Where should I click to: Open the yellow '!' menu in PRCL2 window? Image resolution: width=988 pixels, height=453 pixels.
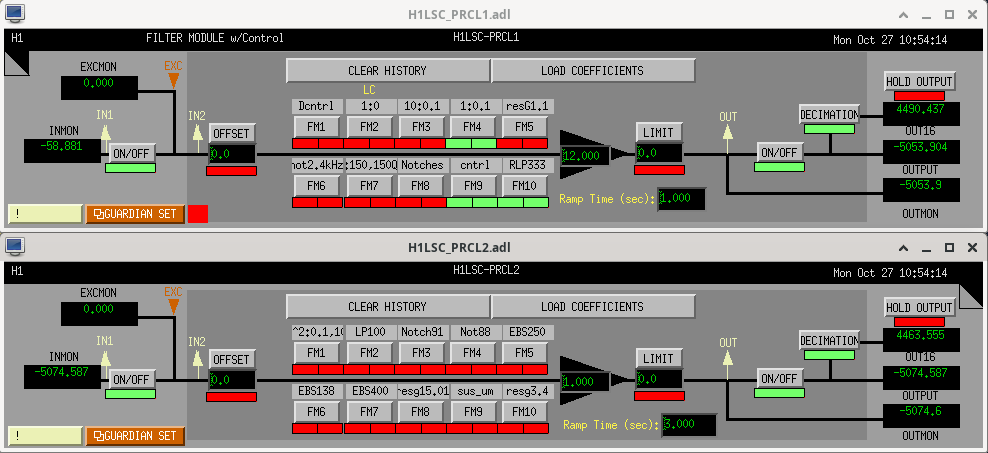(x=44, y=436)
